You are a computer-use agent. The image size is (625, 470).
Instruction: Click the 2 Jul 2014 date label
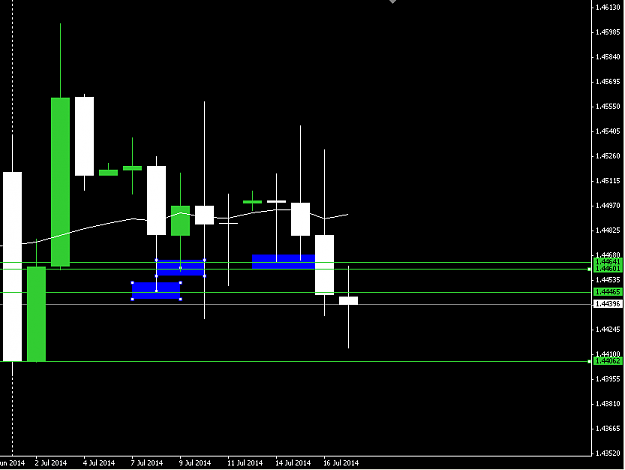click(51, 463)
